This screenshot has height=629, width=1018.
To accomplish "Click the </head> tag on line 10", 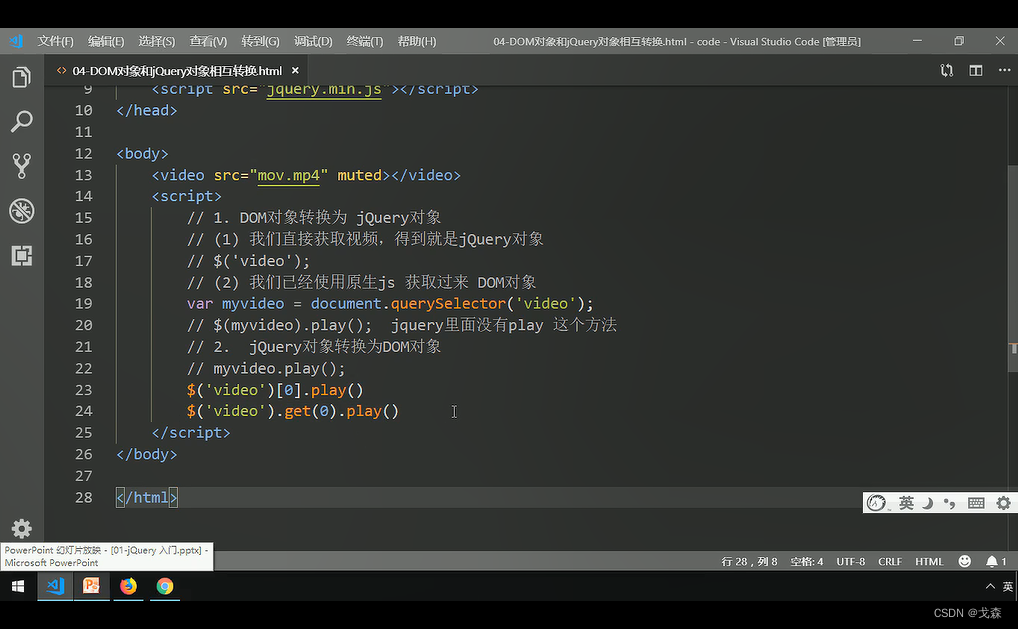I will [x=147, y=111].
